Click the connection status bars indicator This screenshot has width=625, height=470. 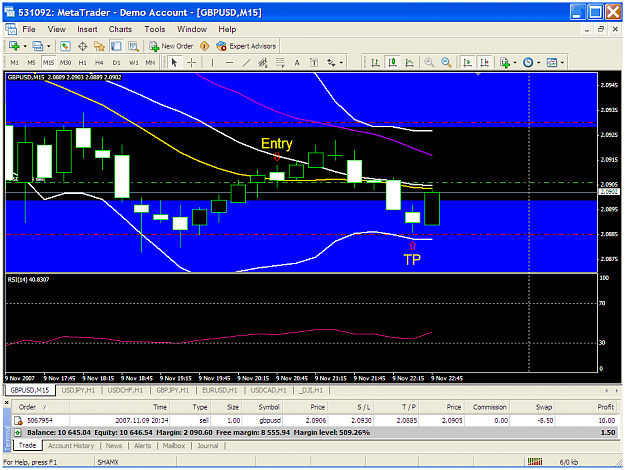pyautogui.click(x=535, y=462)
